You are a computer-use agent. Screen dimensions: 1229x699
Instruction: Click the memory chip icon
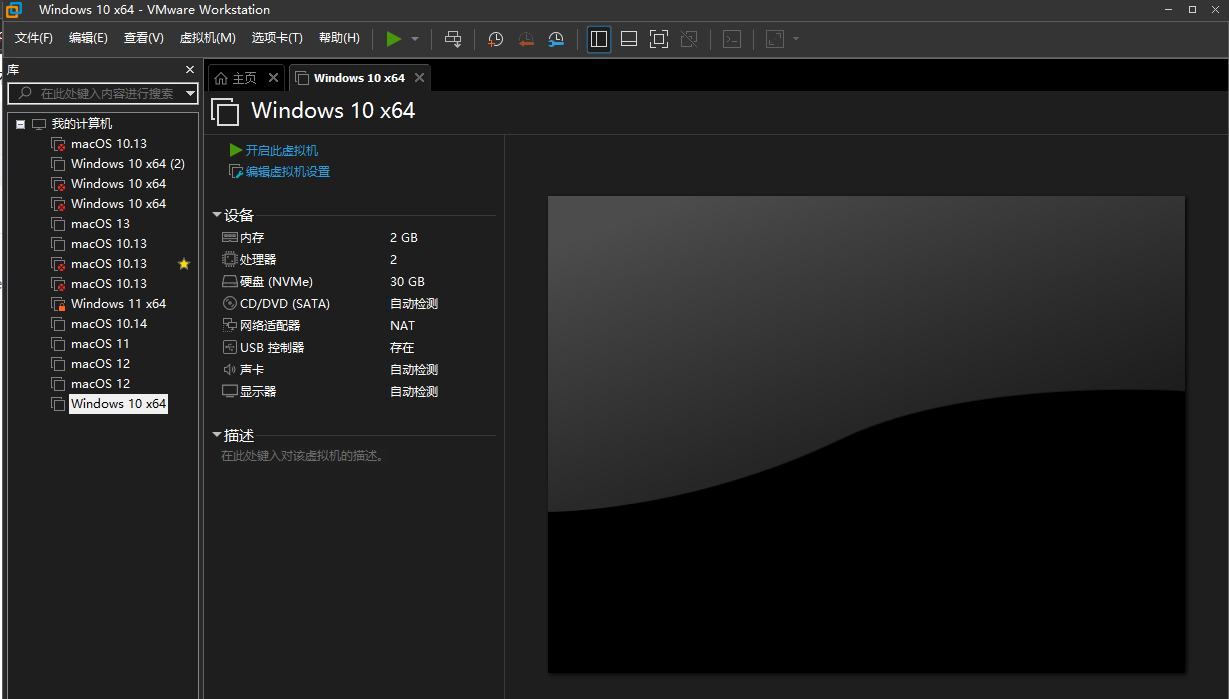tap(230, 238)
